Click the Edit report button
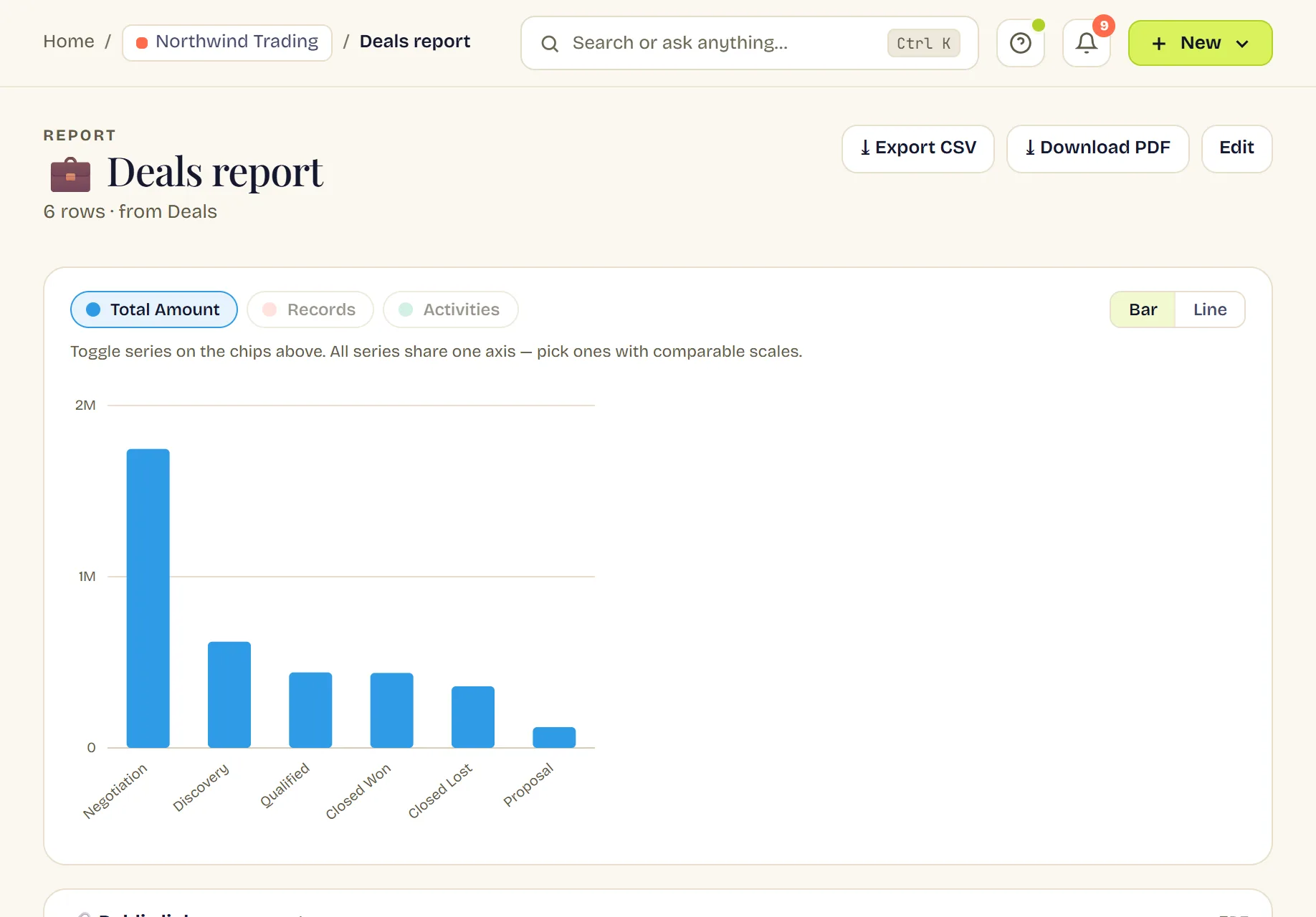Image resolution: width=1316 pixels, height=917 pixels. tap(1236, 148)
